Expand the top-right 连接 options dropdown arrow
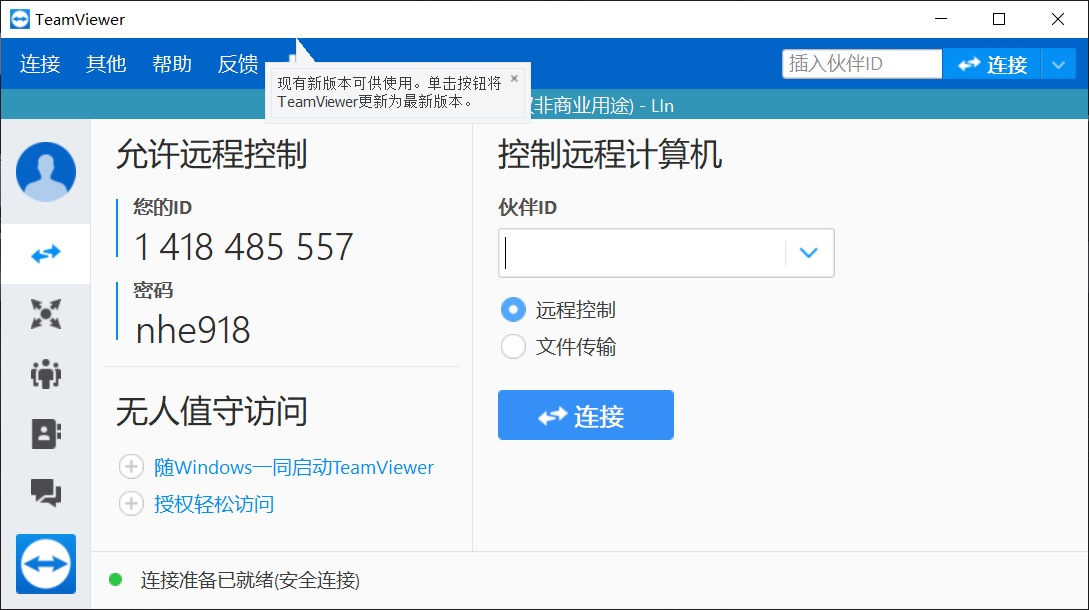 coord(1058,65)
